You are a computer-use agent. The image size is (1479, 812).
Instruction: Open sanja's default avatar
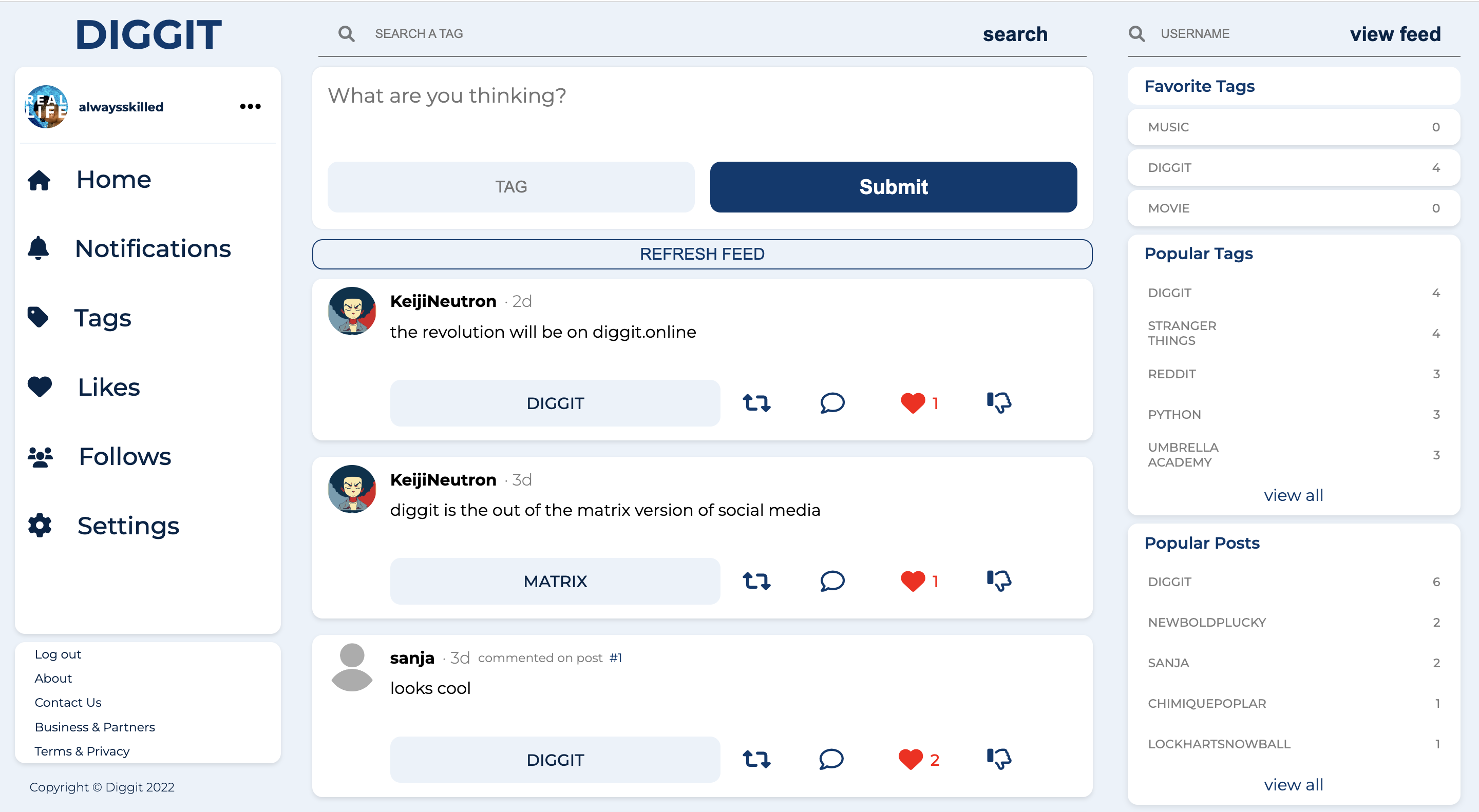[352, 667]
